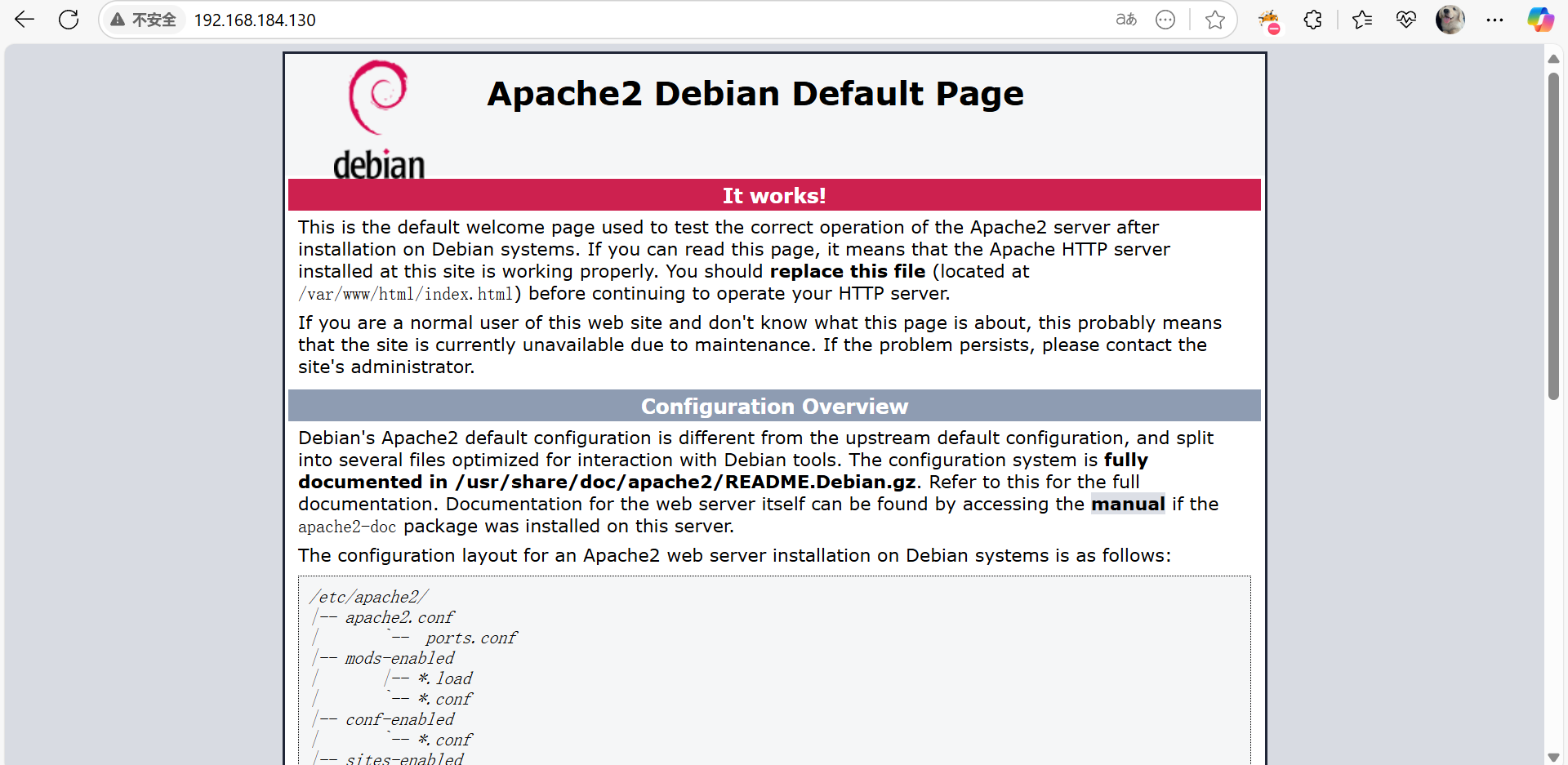The height and width of the screenshot is (765, 1568).
Task: Open the Favorites list icon
Action: pos(1361,20)
